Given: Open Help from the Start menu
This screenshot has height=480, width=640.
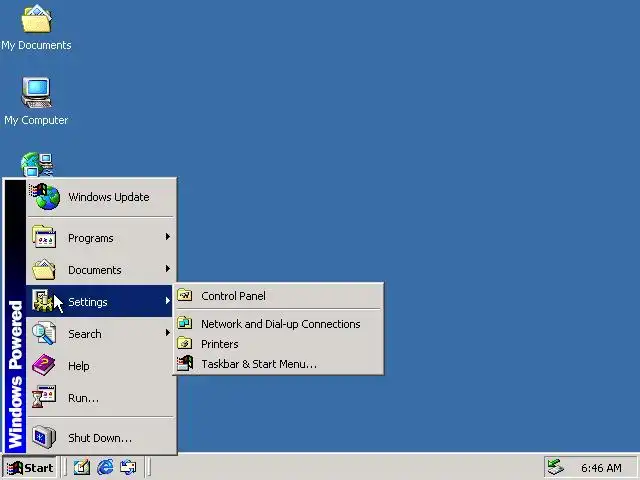Looking at the screenshot, I should 100,365.
